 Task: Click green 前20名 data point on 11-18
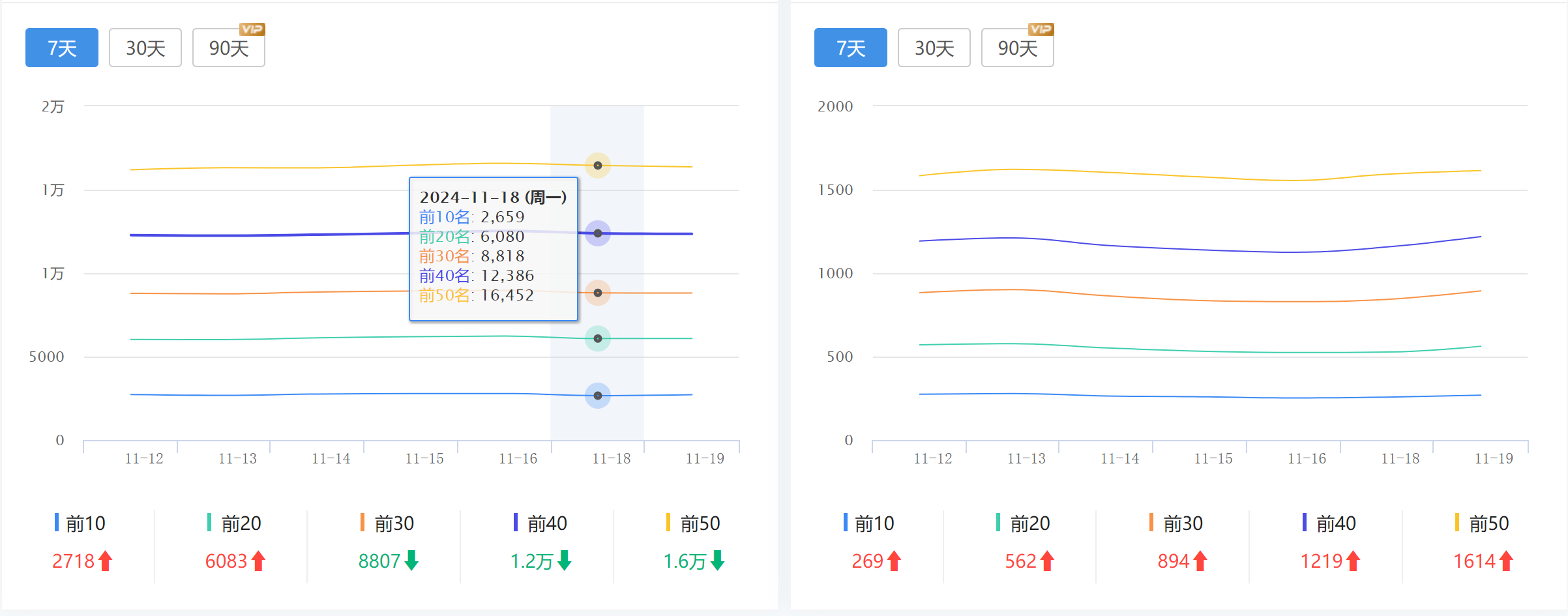coord(598,338)
